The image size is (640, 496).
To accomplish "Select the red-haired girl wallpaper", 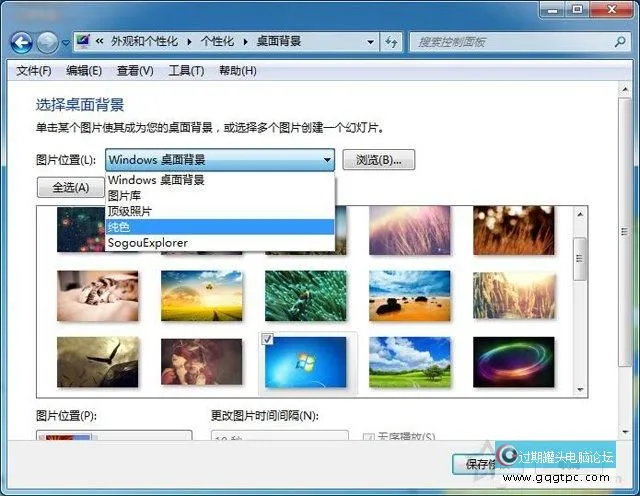I will (202, 362).
